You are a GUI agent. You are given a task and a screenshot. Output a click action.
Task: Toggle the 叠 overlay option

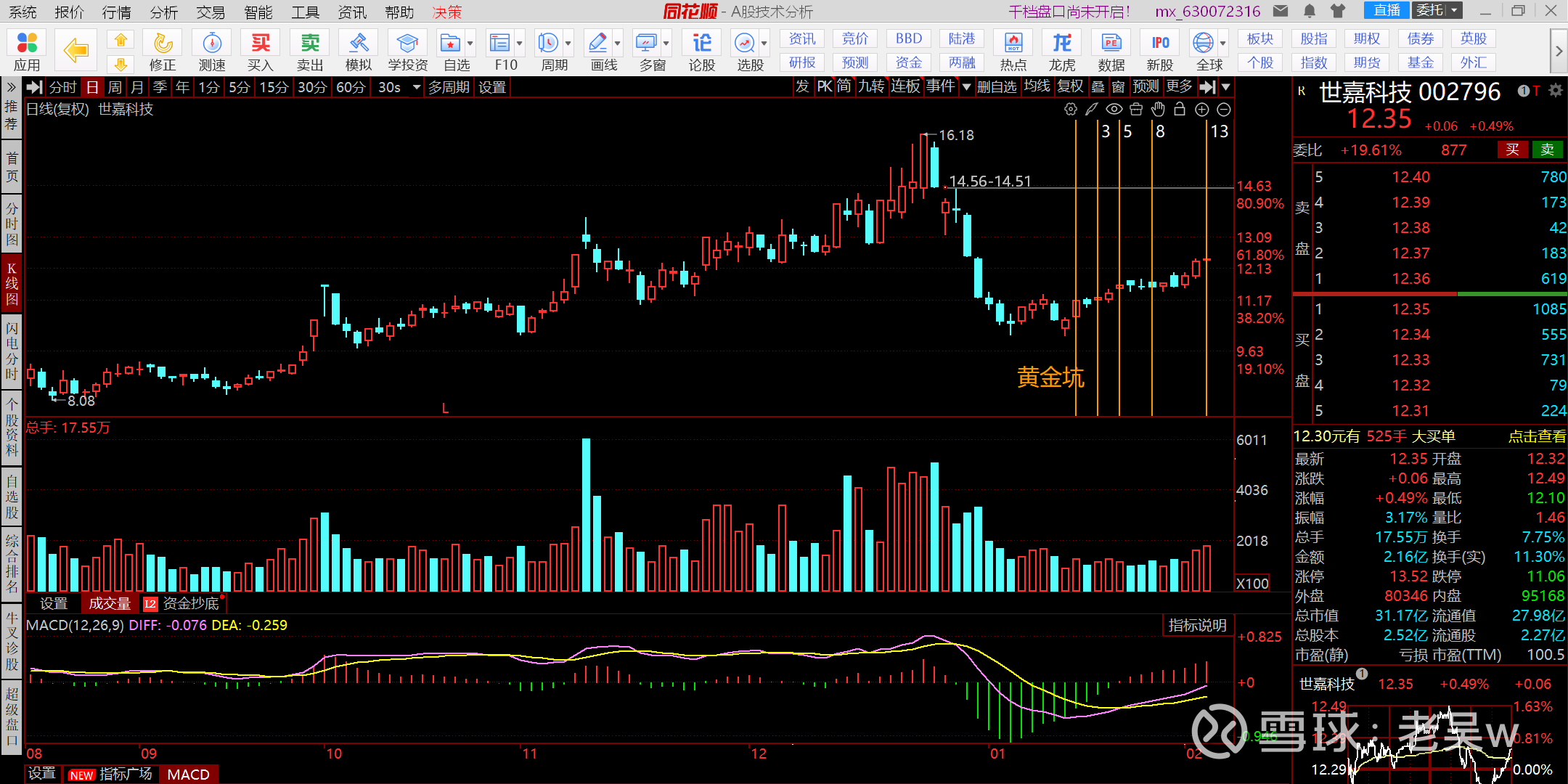click(x=1098, y=86)
